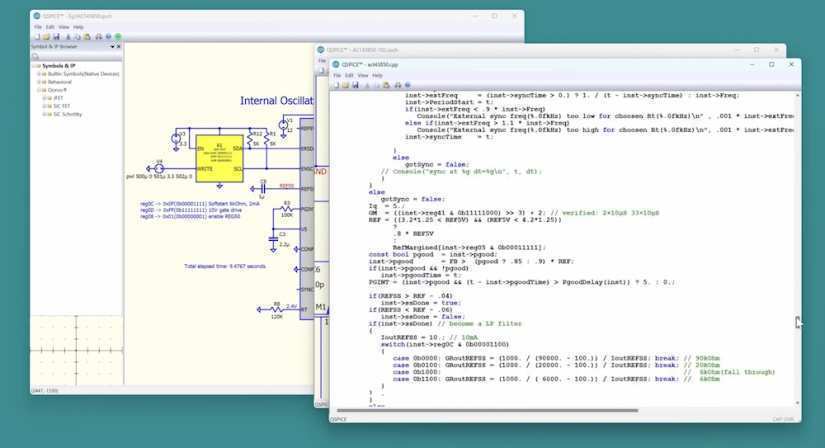Select the SiC FET folder in tree
Viewport: 825px width, 448px height.
[60, 106]
